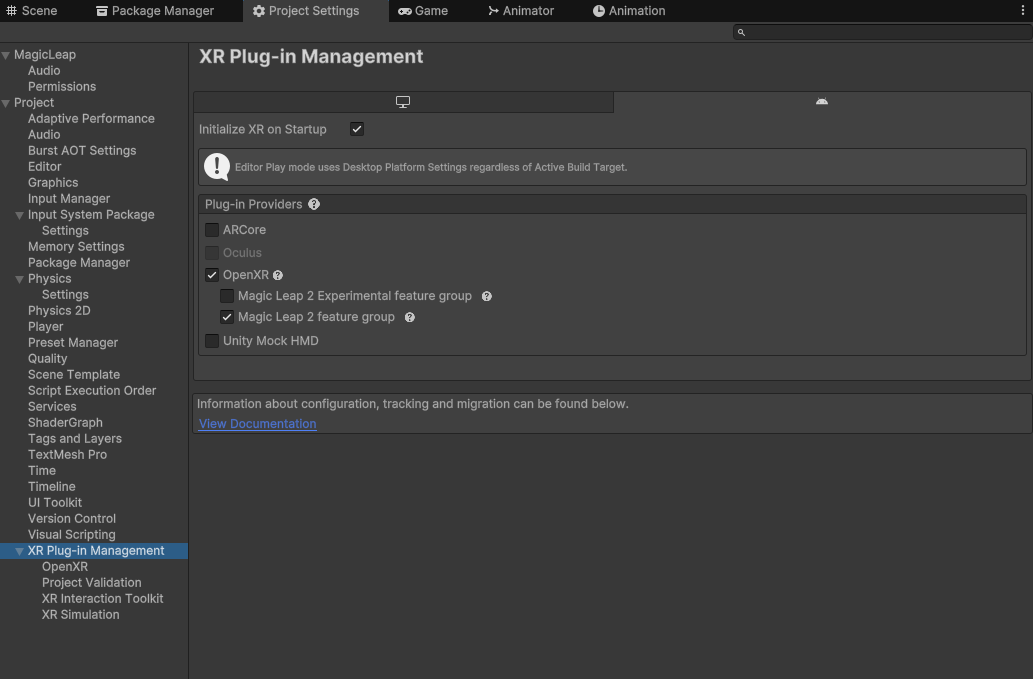Image resolution: width=1033 pixels, height=679 pixels.
Task: Switch to the embedded platform tab icon
Action: [821, 101]
